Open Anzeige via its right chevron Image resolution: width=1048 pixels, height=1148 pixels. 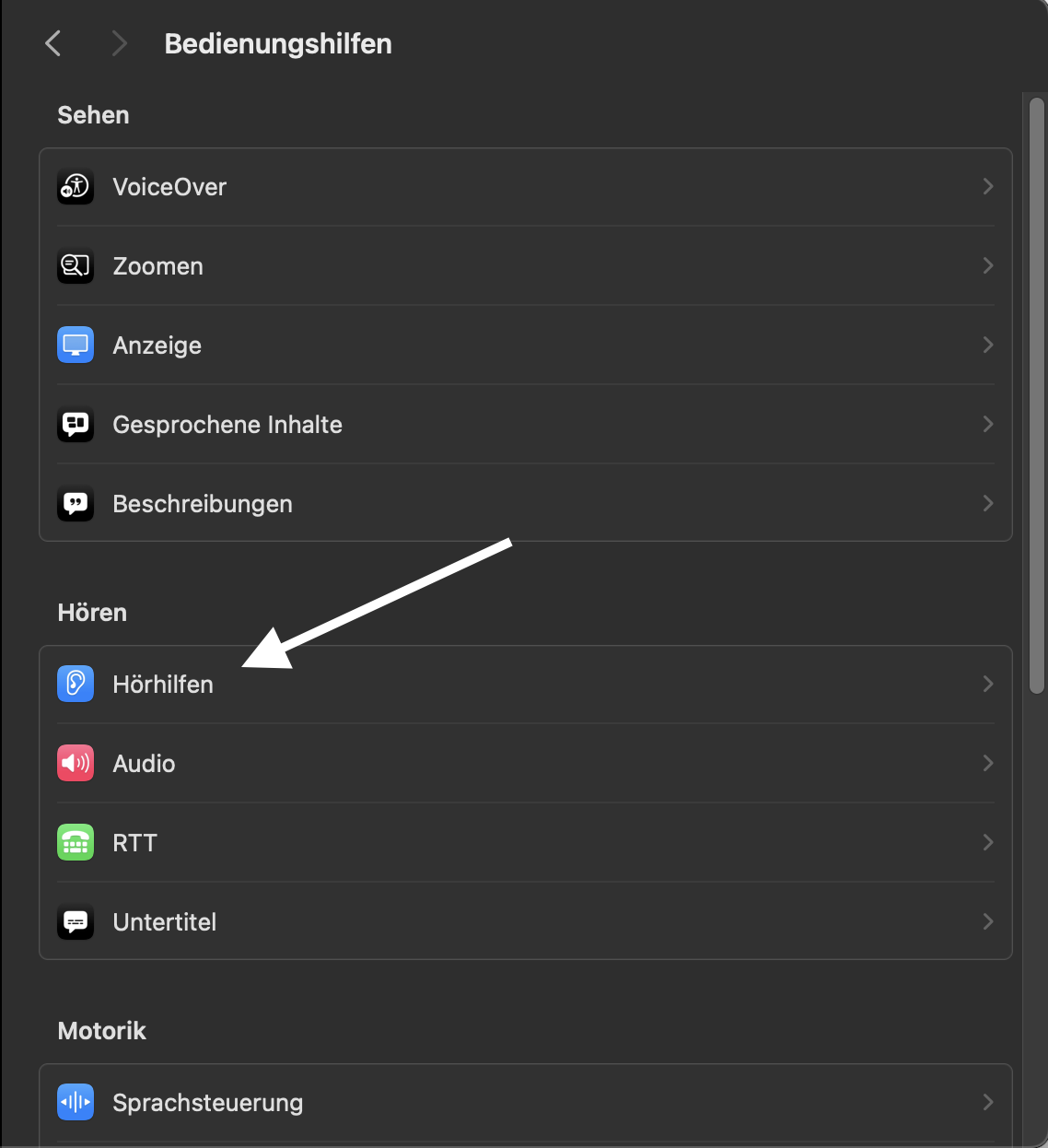click(987, 346)
